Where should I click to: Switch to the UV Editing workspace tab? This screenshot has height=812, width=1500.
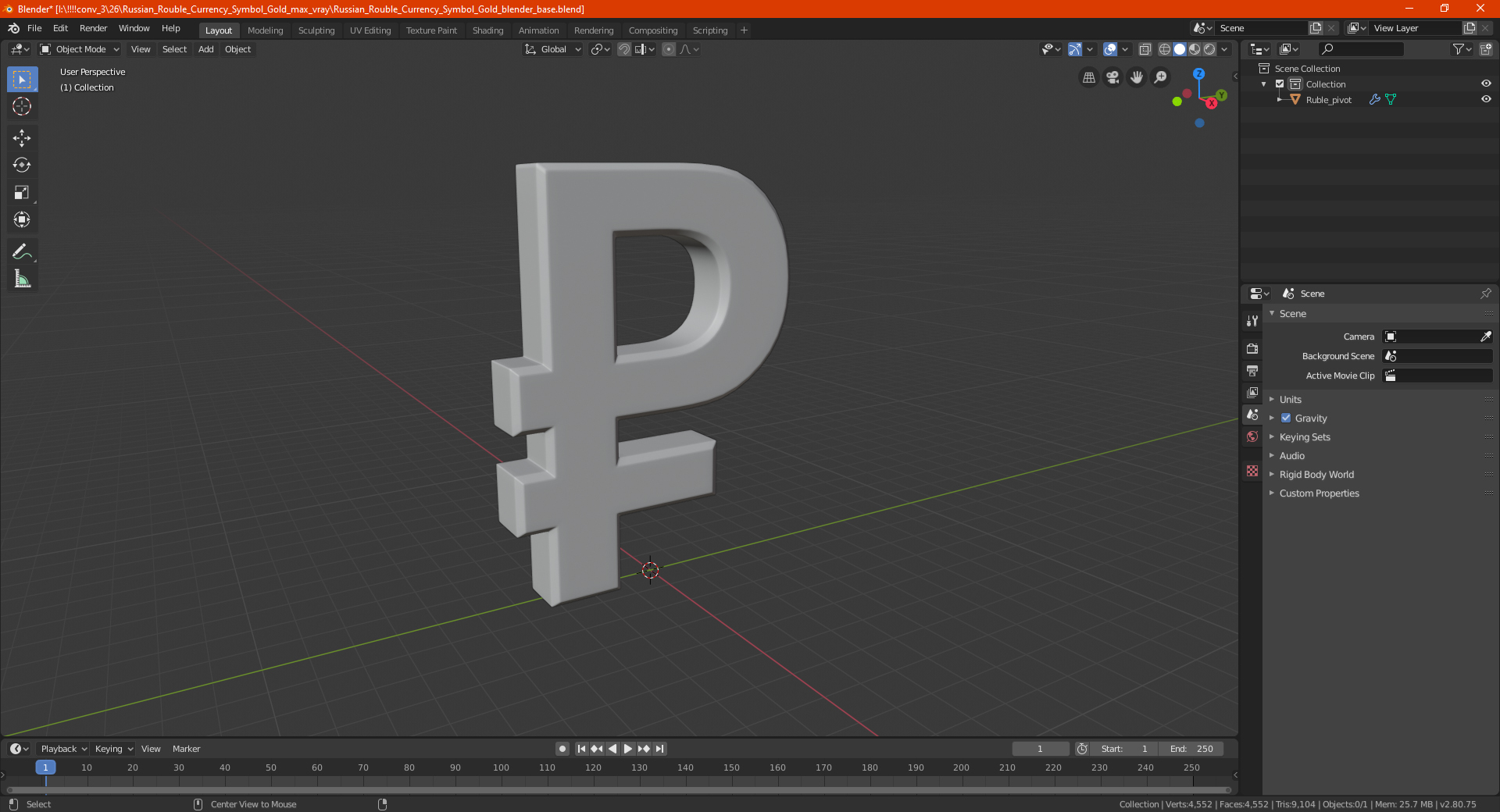[x=370, y=30]
